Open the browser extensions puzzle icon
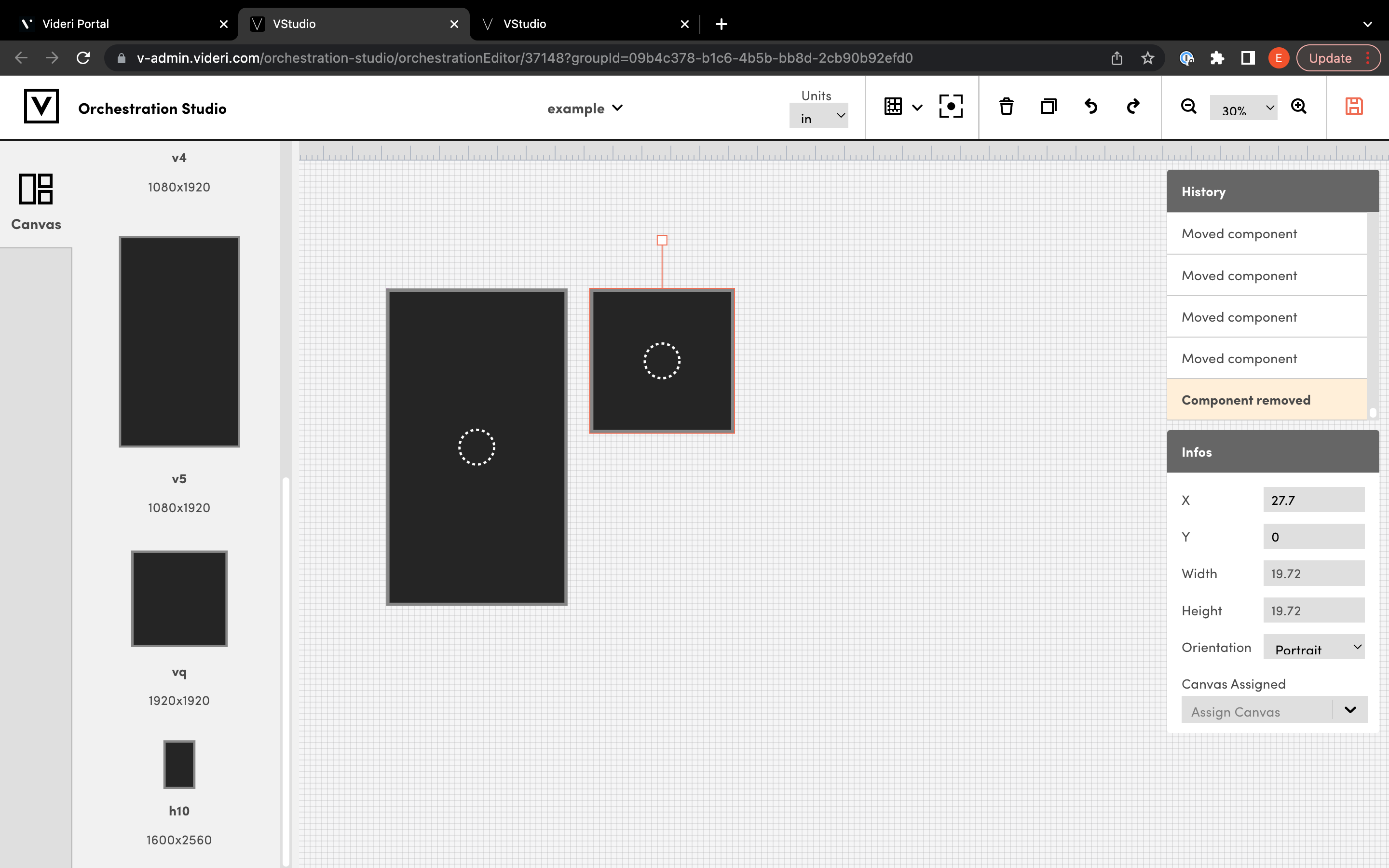This screenshot has width=1389, height=868. pos(1217,58)
